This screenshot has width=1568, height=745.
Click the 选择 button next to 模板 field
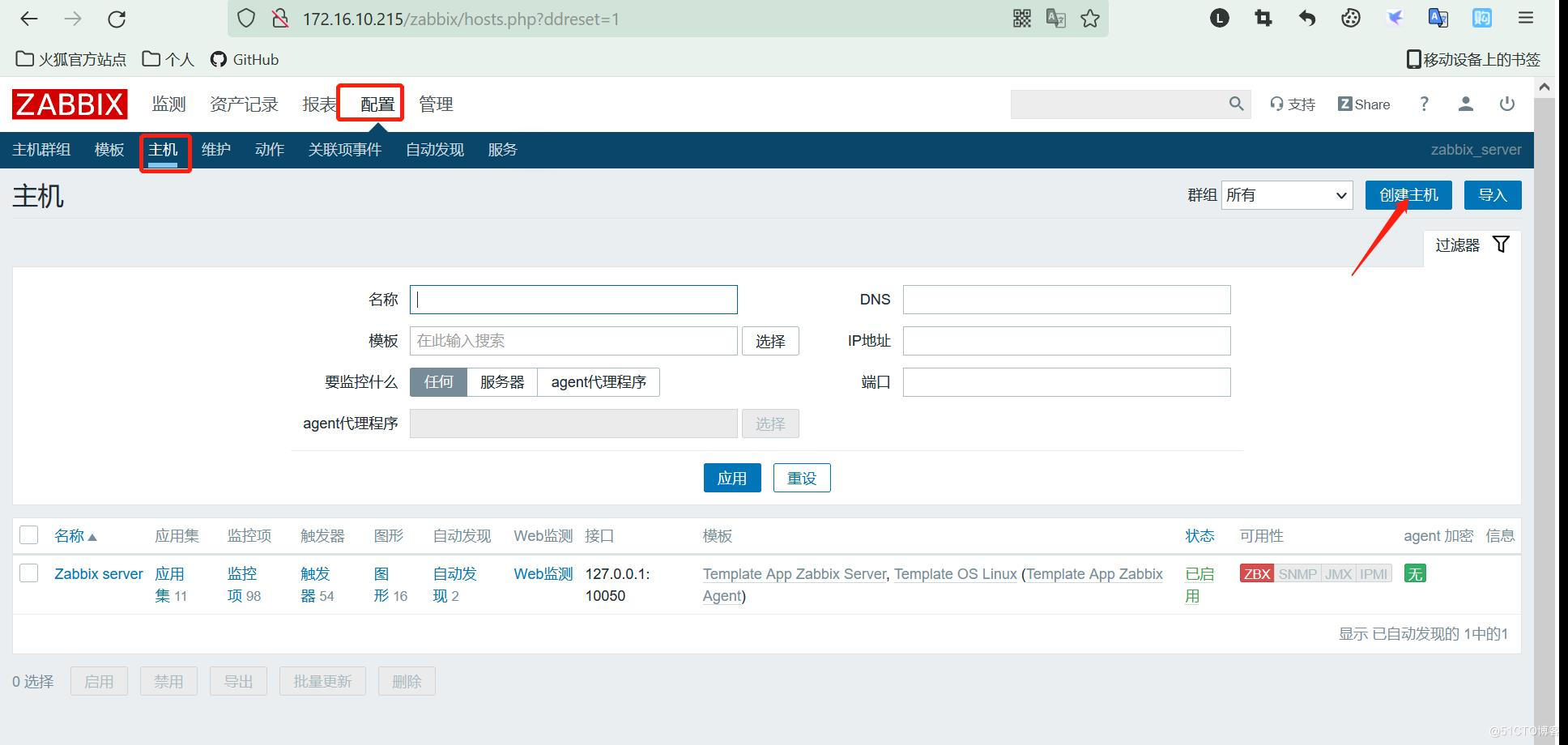point(770,341)
